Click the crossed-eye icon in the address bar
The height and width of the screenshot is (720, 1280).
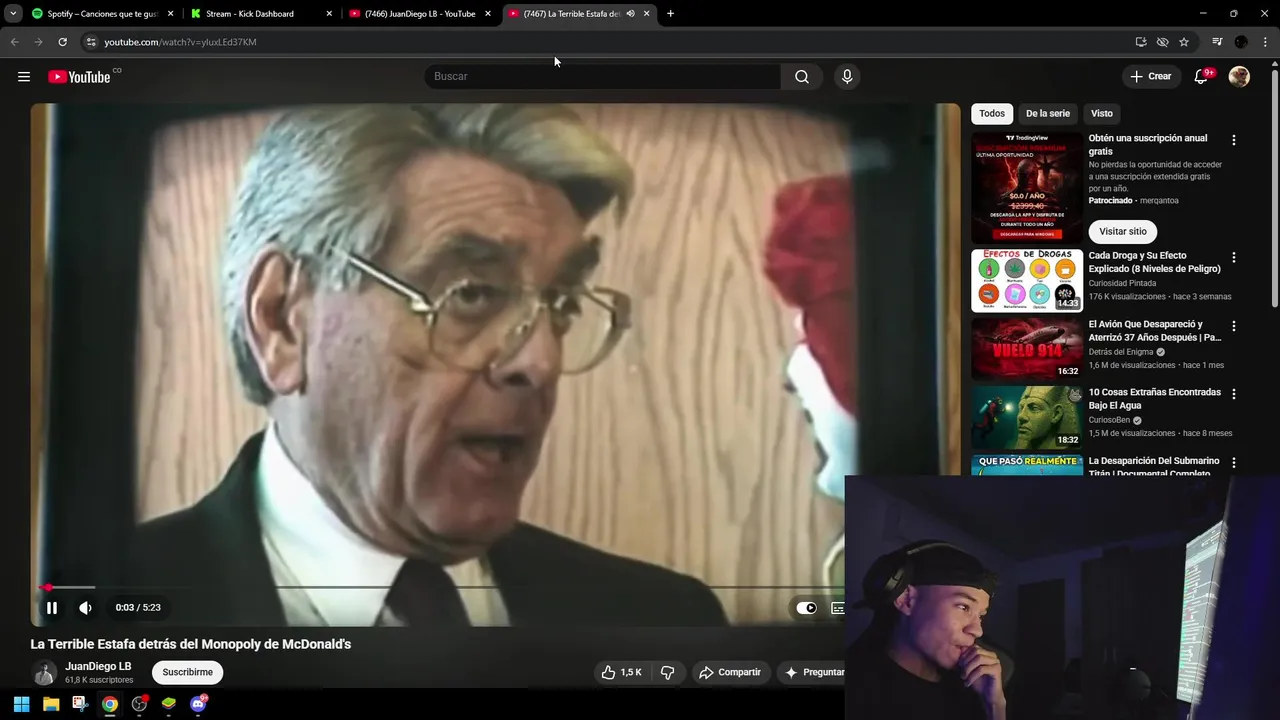[1162, 42]
